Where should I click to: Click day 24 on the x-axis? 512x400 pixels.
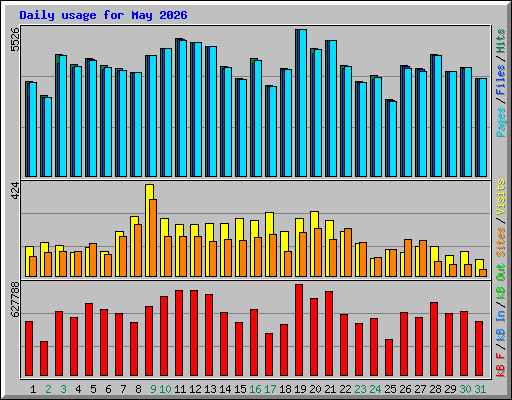[x=375, y=389]
